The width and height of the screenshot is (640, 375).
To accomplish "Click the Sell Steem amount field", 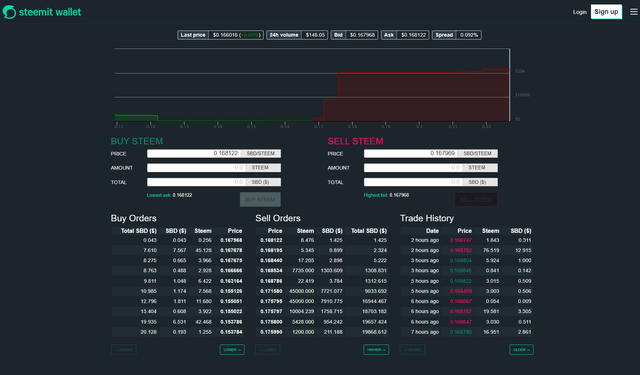I will coord(413,168).
